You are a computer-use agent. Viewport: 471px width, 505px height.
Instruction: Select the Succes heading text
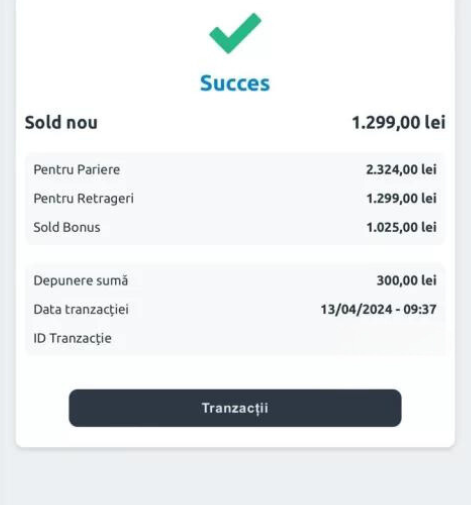(235, 83)
